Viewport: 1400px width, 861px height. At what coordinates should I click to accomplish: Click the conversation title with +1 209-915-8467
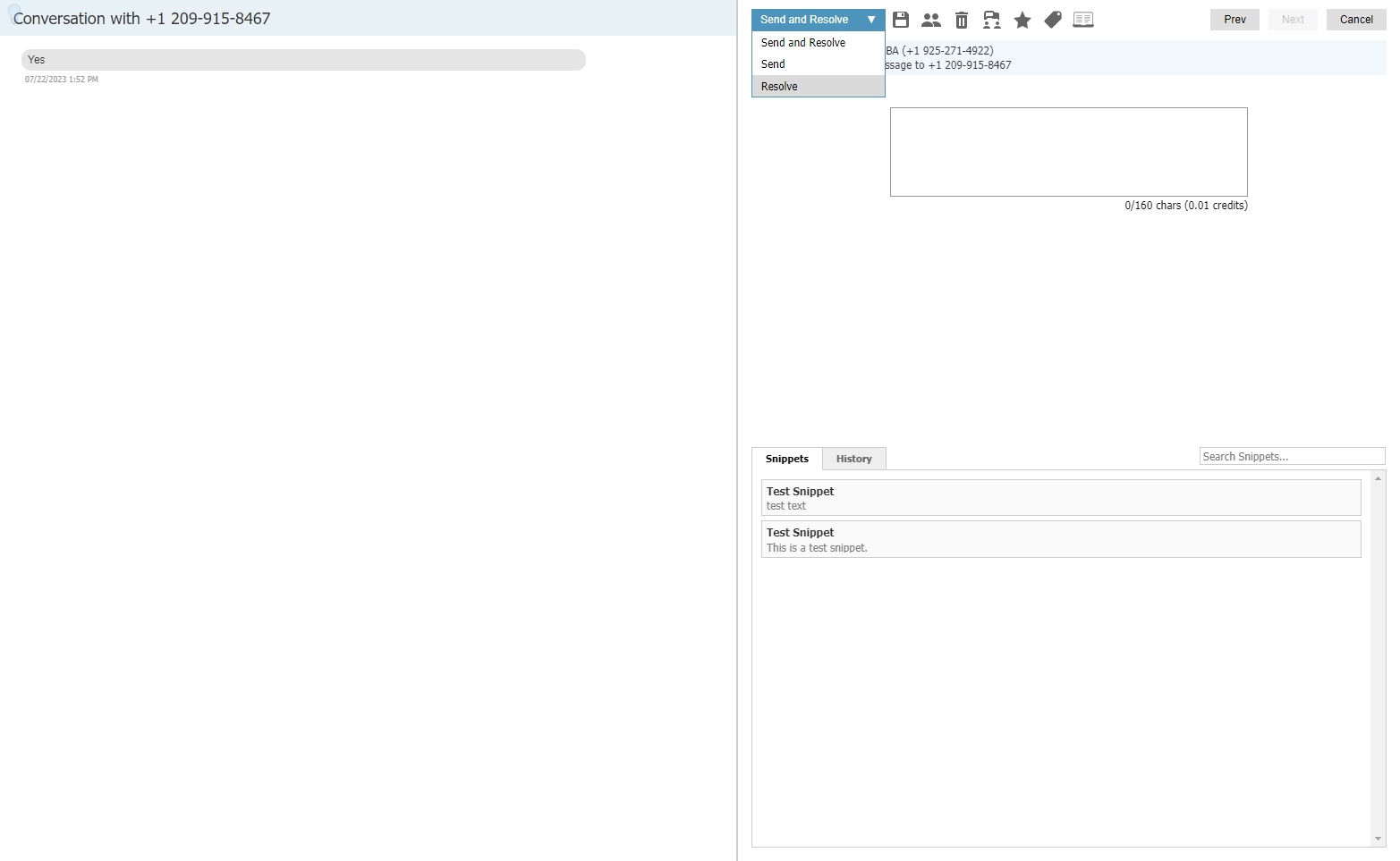coord(142,19)
